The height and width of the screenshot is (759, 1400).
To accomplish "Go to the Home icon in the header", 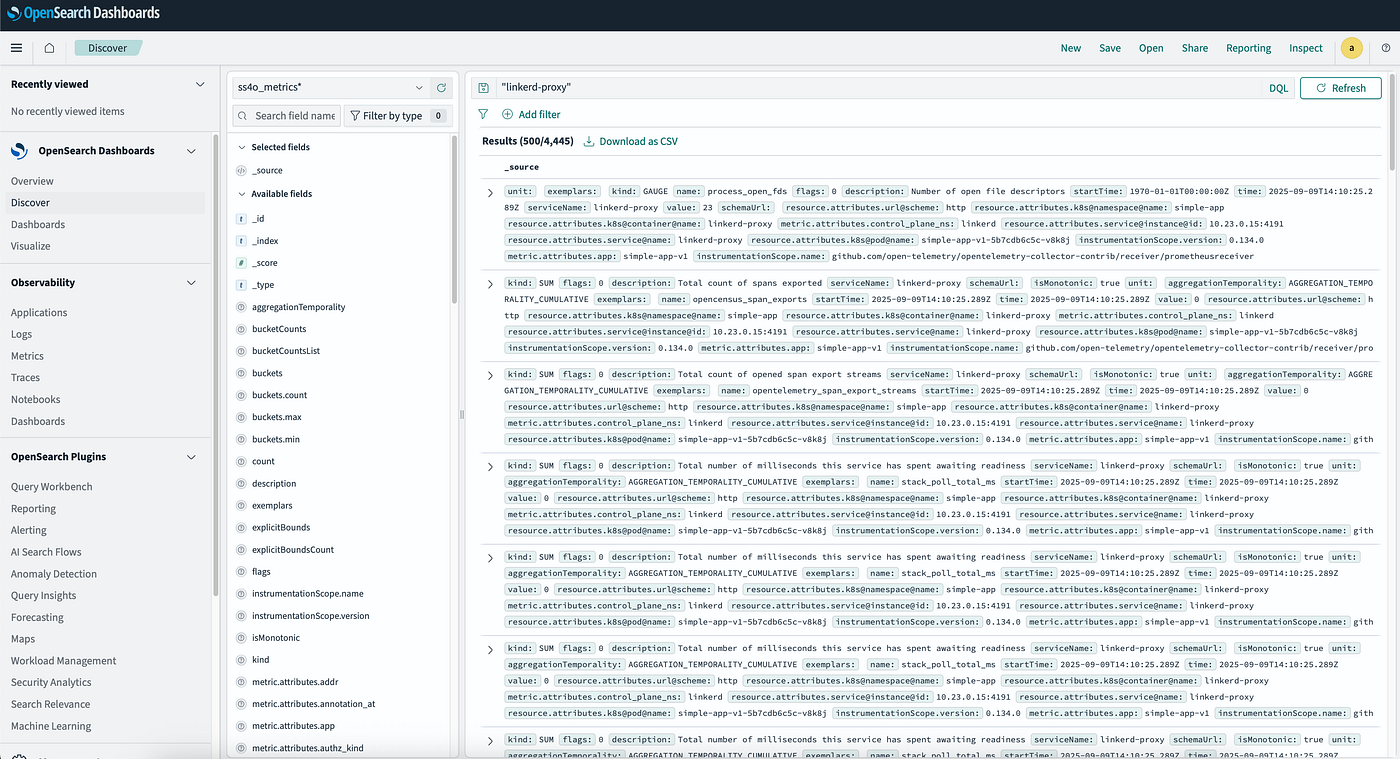I will point(49,48).
